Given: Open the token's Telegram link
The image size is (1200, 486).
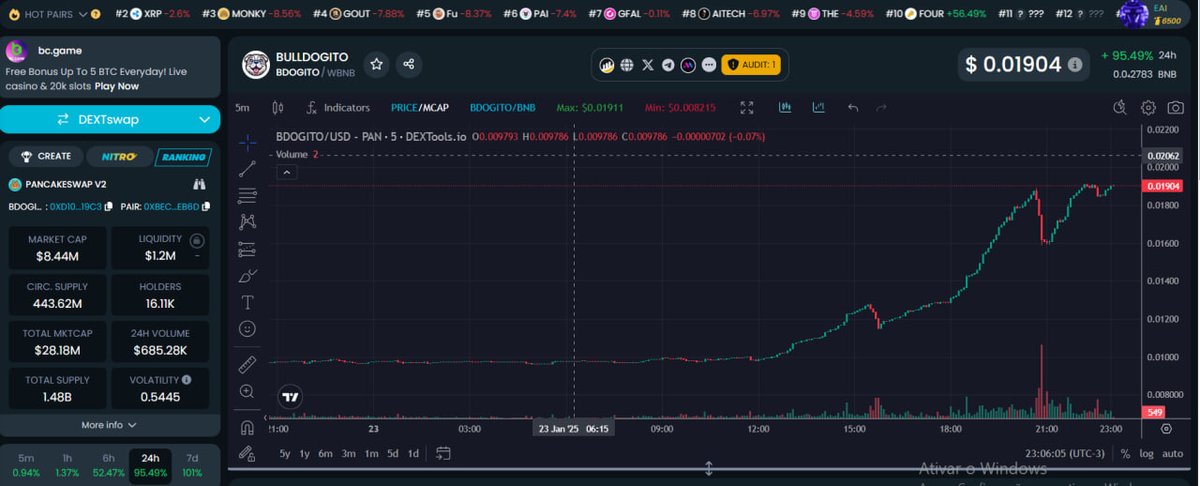Looking at the screenshot, I should (668, 65).
